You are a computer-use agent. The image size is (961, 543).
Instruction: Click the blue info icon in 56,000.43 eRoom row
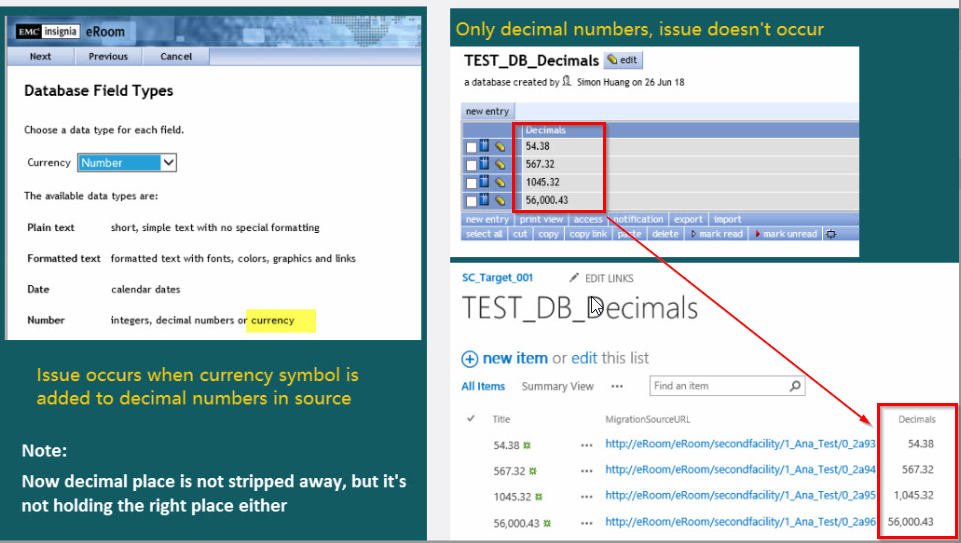coord(484,199)
